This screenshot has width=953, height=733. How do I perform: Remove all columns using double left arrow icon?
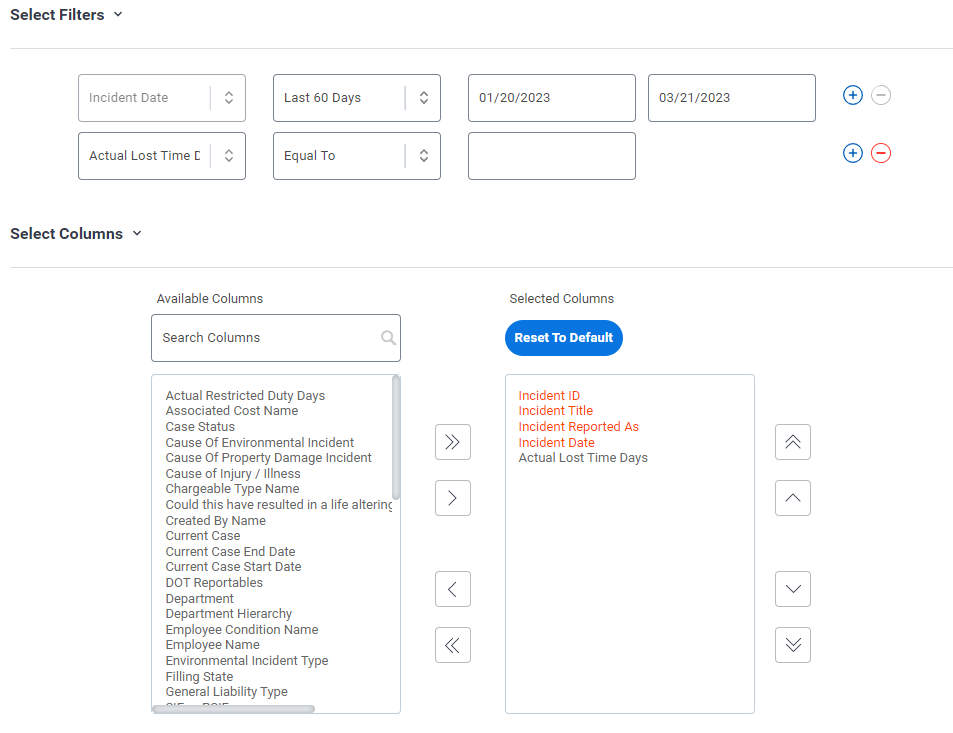(452, 645)
